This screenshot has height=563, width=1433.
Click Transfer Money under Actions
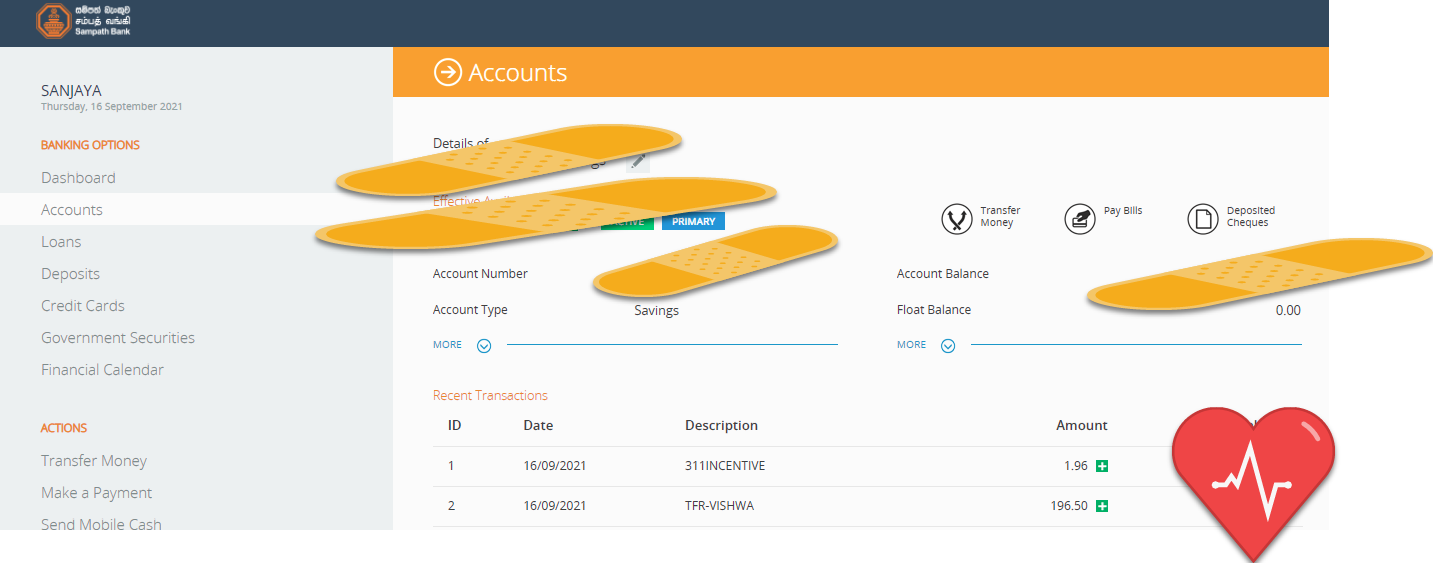[x=94, y=461]
